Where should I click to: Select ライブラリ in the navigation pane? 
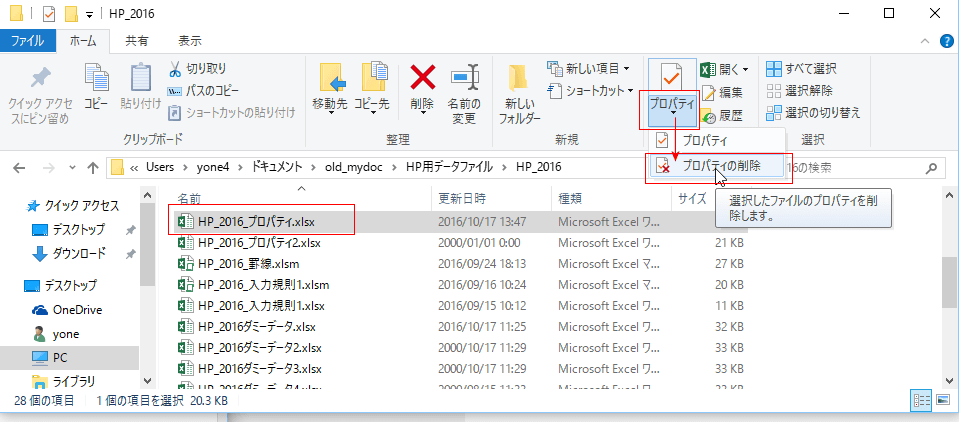coord(64,382)
